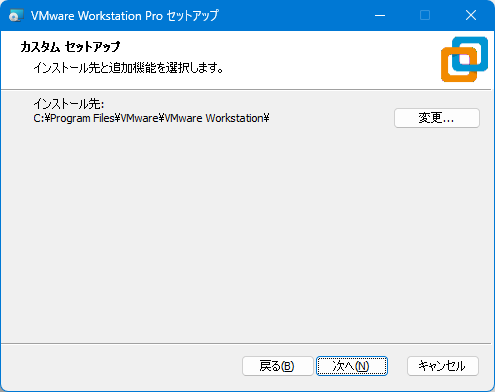
Task: Click the separator line below the header banner
Action: click(246, 89)
